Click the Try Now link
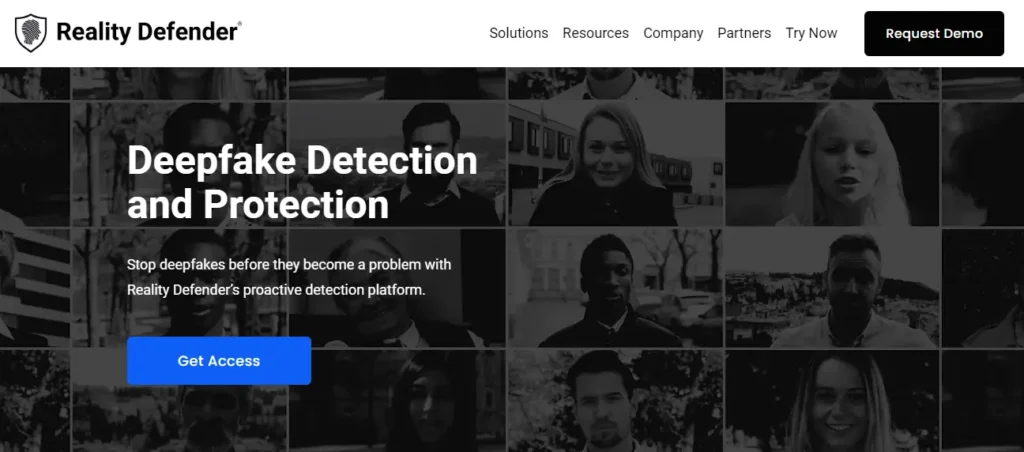Image resolution: width=1024 pixels, height=452 pixels. (811, 33)
